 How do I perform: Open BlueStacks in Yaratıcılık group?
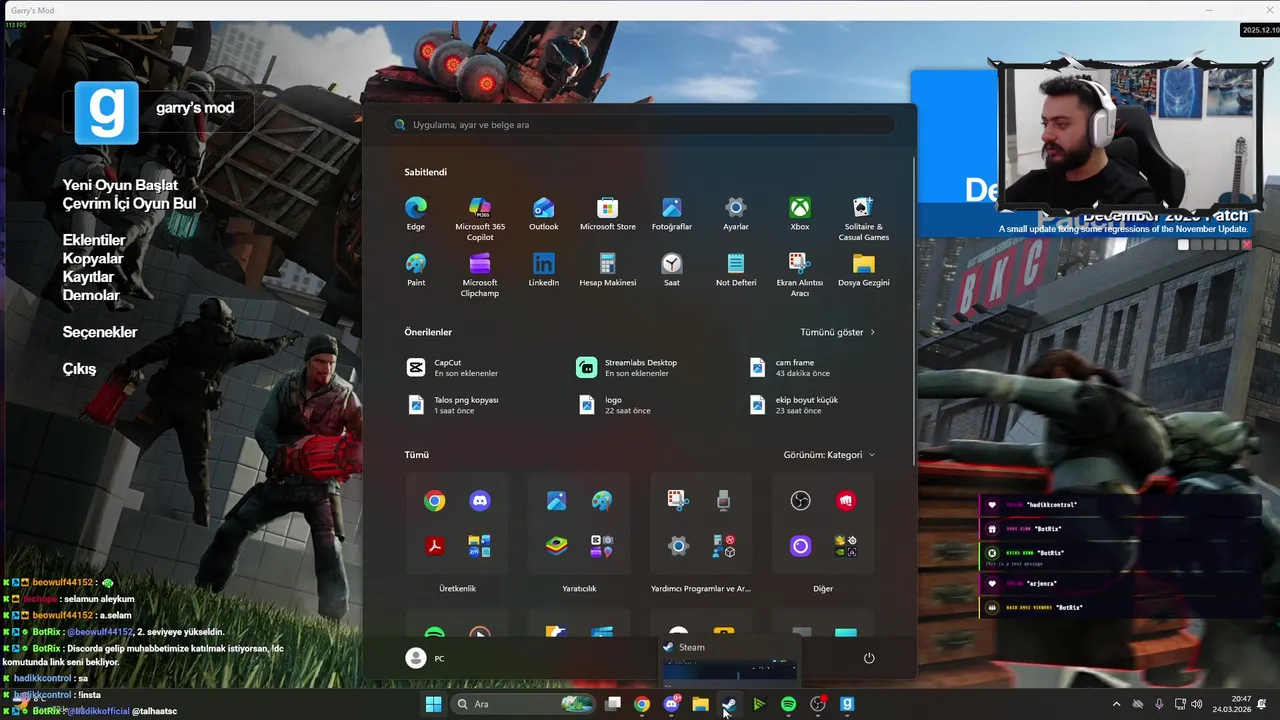[556, 546]
